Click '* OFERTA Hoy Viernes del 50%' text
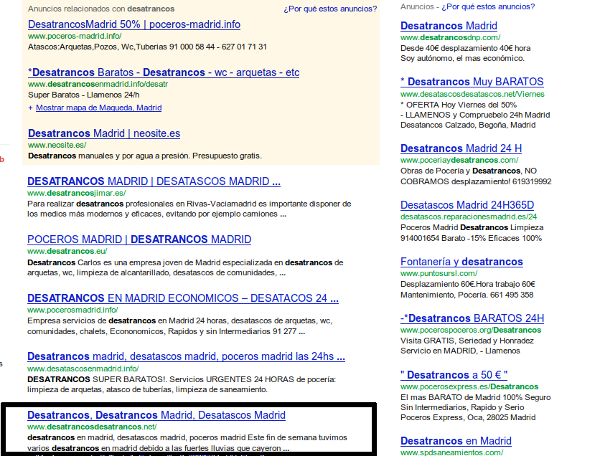 pyautogui.click(x=458, y=105)
